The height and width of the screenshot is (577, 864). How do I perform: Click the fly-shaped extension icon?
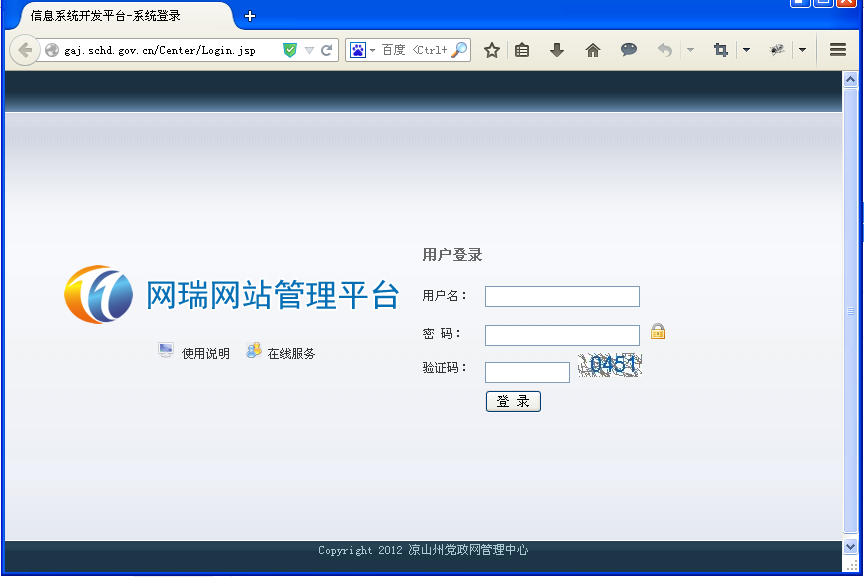click(x=777, y=50)
